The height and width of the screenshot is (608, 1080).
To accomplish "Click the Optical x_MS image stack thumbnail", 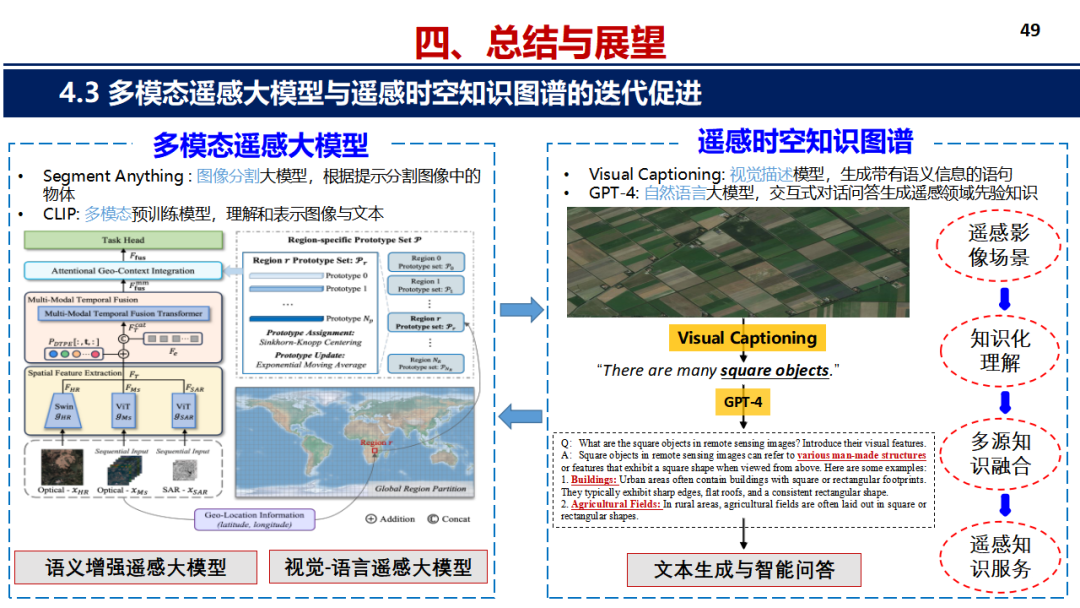I will [x=125, y=470].
